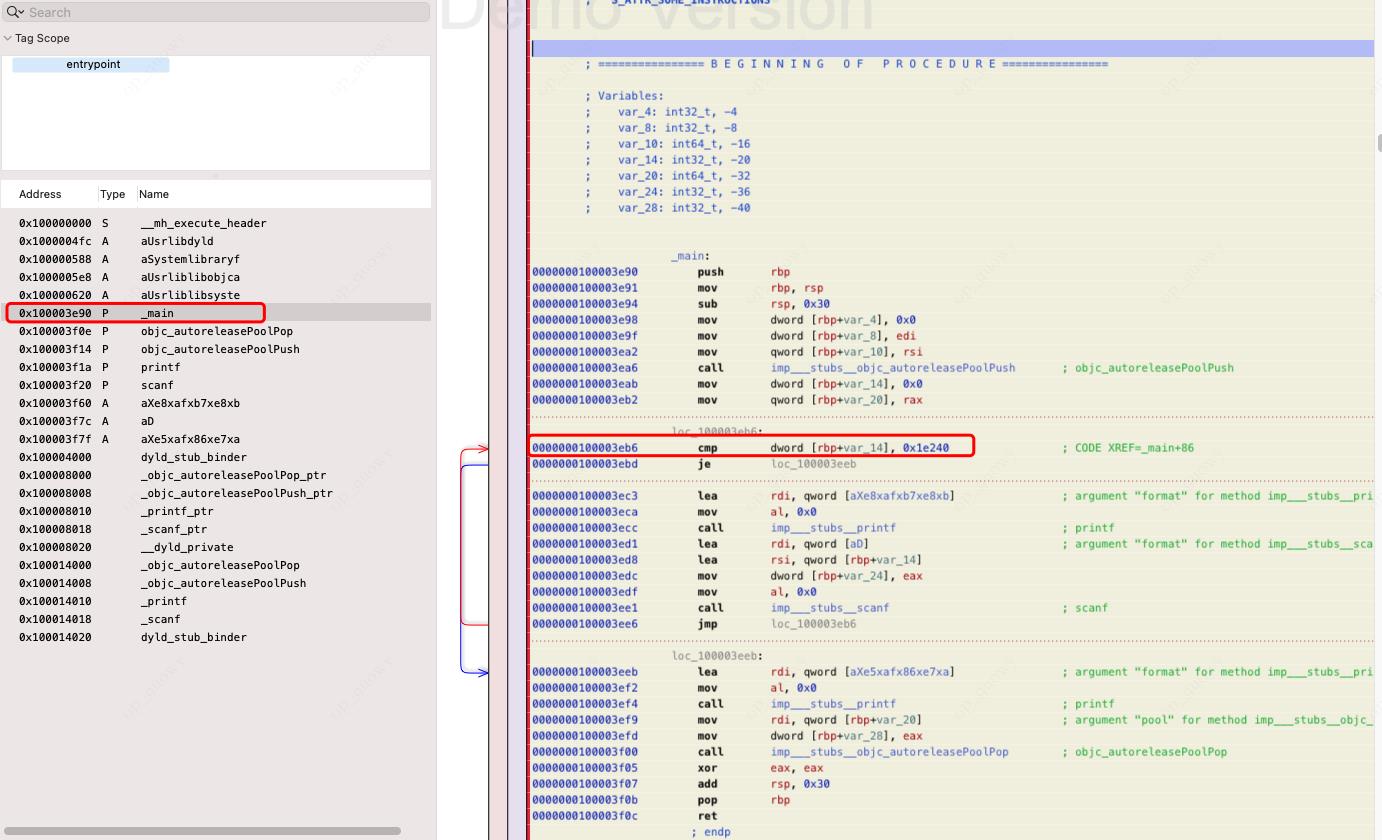Select the aD string row
This screenshot has width=1382, height=840.
point(216,421)
